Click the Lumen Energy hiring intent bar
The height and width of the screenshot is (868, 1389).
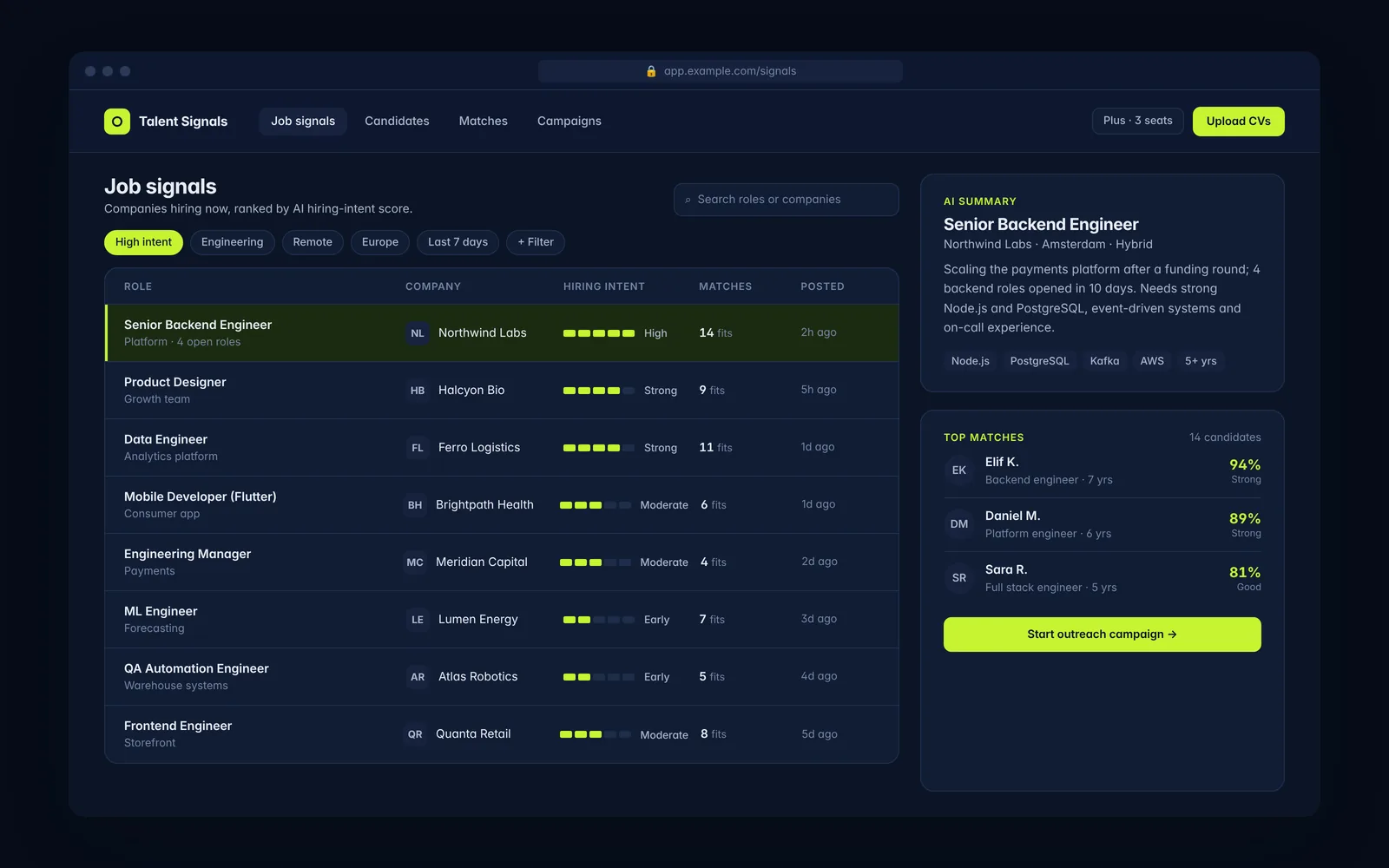pos(599,620)
